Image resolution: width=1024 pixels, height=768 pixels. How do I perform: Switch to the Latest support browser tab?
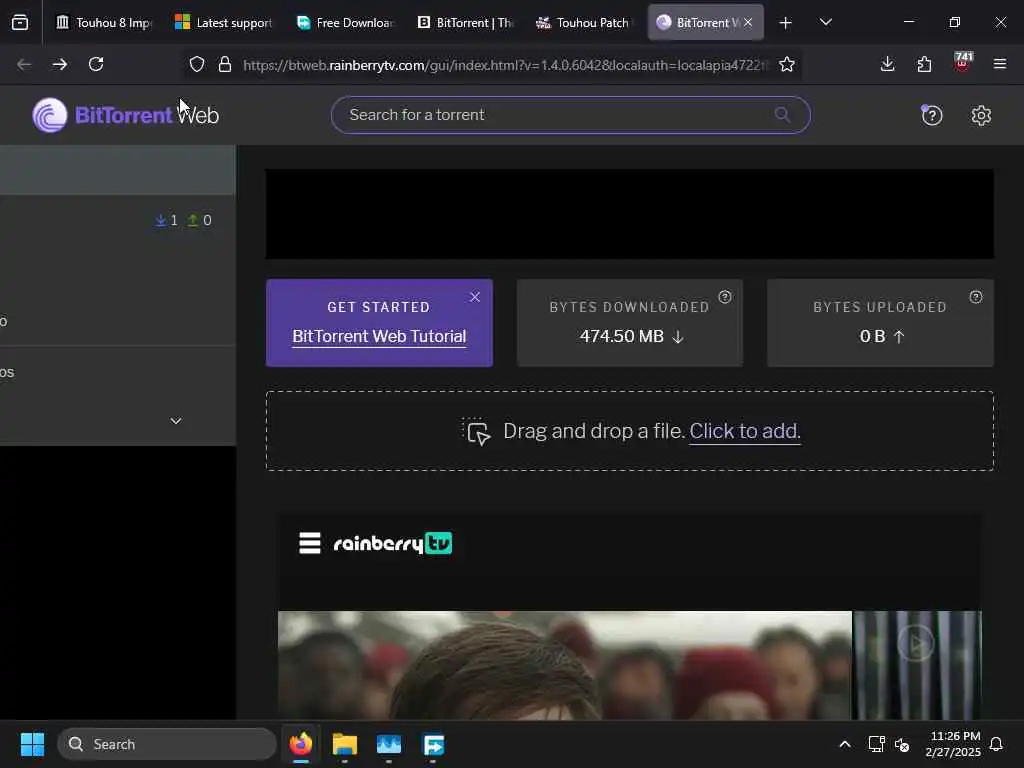[x=223, y=23]
